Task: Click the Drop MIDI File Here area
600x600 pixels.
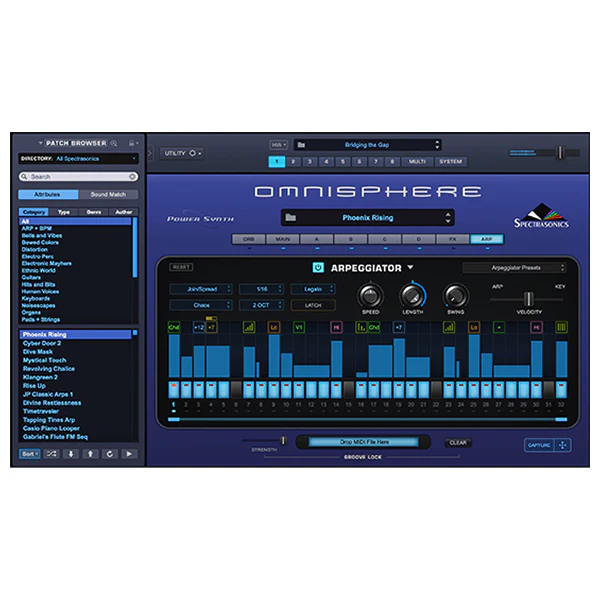Action: (364, 442)
